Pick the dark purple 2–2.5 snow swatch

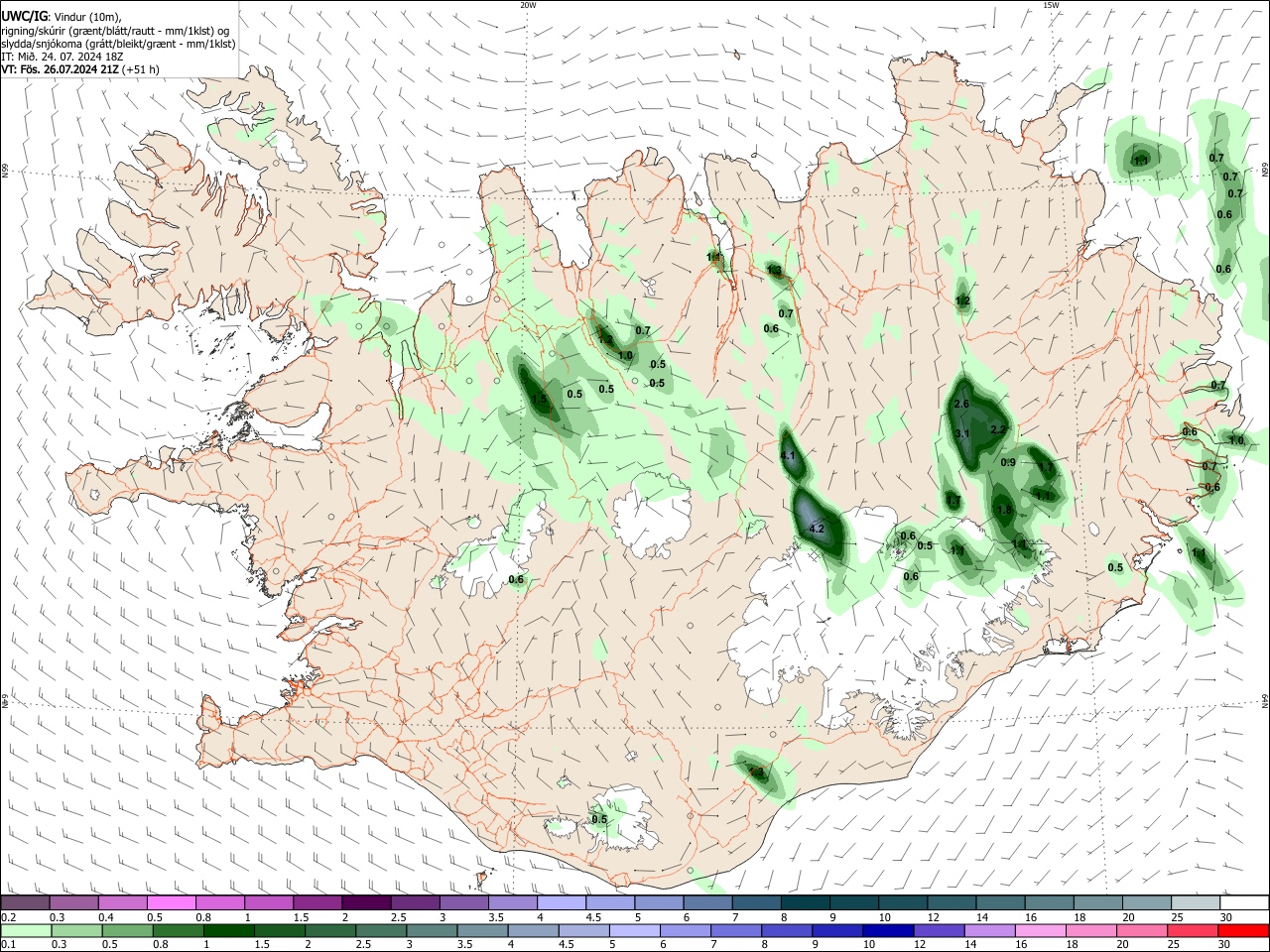point(366,902)
